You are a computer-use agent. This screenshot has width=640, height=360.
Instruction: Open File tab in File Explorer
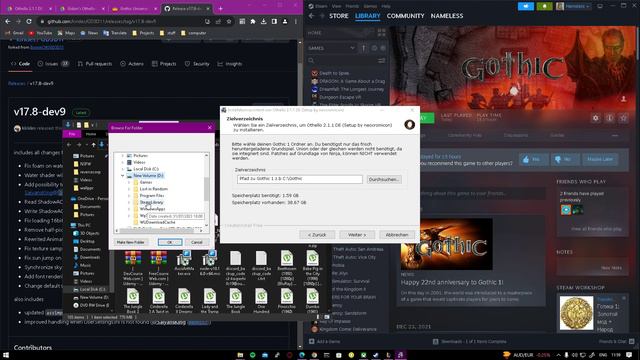pos(72,134)
